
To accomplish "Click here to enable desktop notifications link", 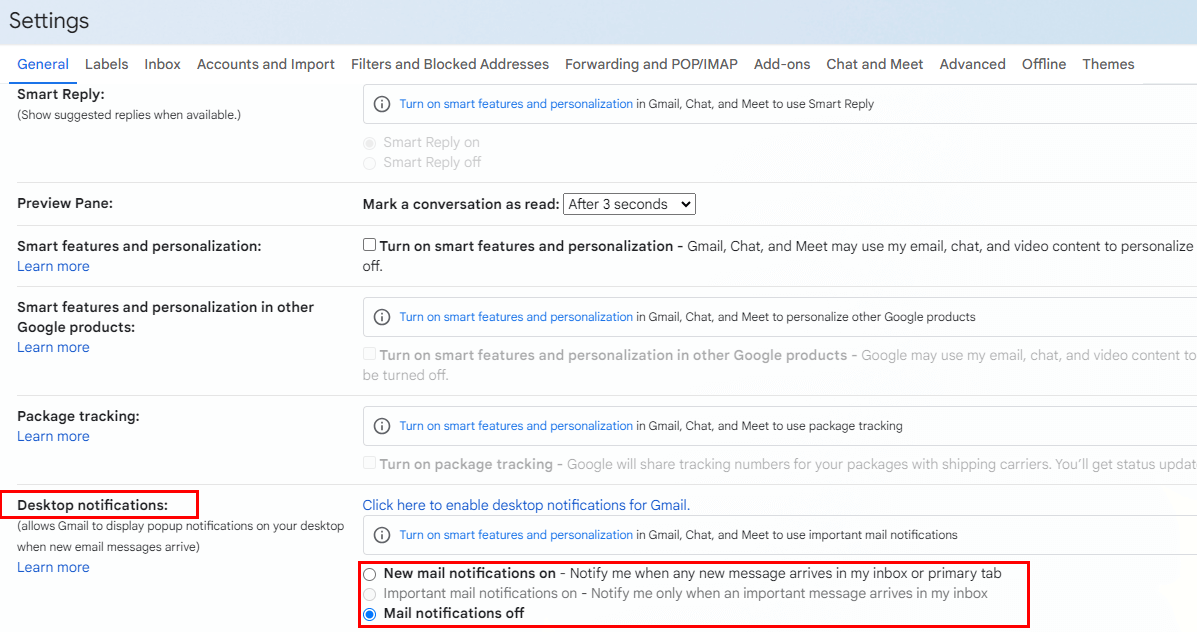I will [x=526, y=505].
